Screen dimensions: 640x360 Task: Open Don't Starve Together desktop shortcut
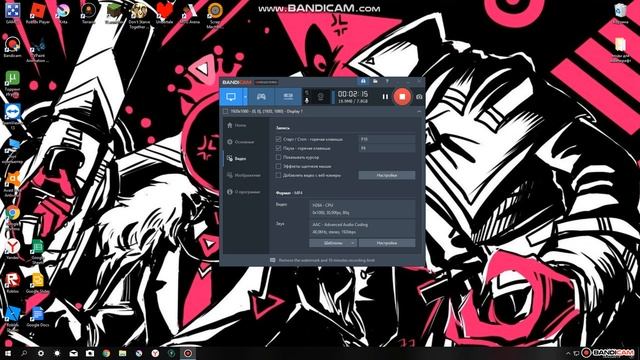(x=139, y=16)
